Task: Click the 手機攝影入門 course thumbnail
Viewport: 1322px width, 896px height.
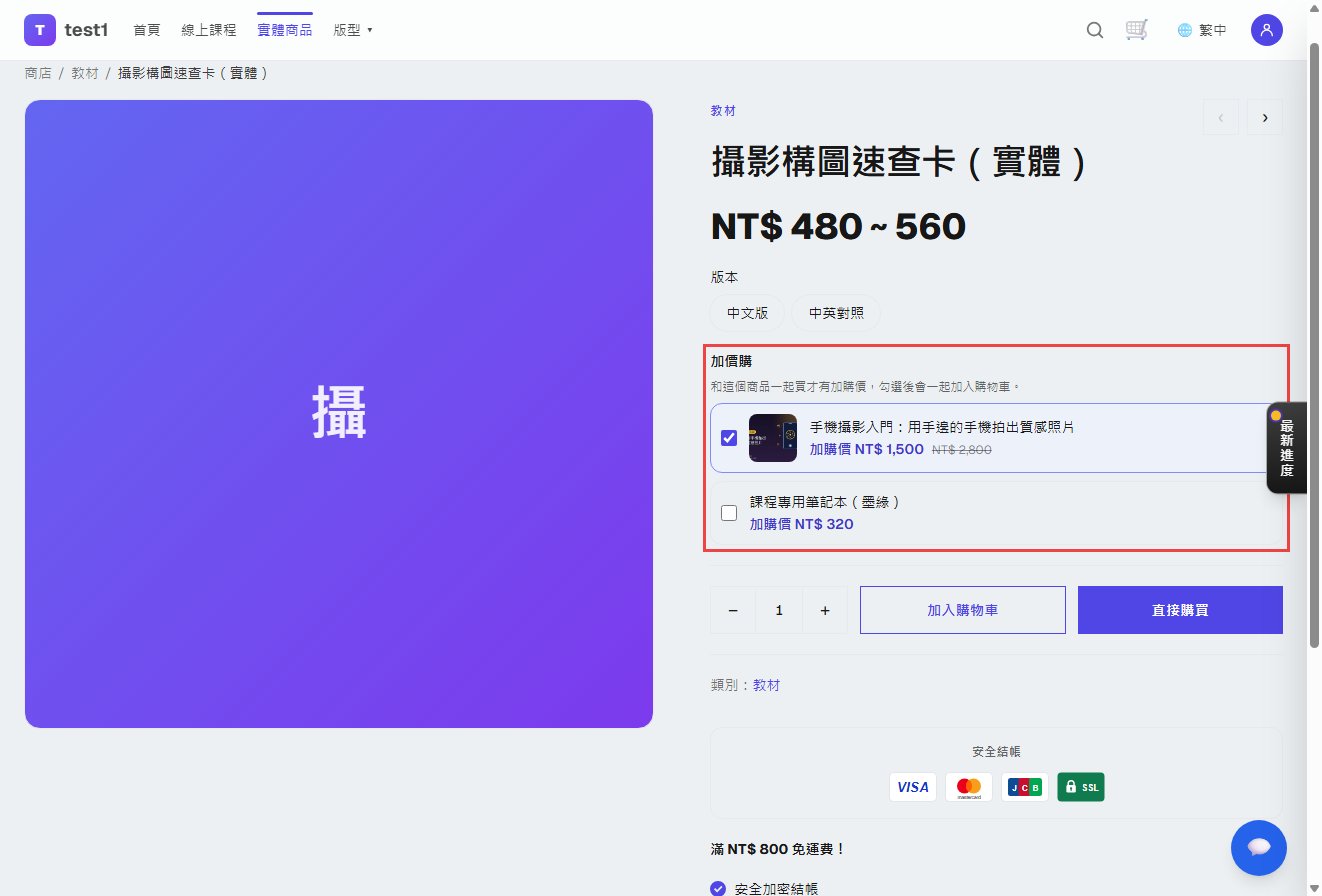Action: 773,438
